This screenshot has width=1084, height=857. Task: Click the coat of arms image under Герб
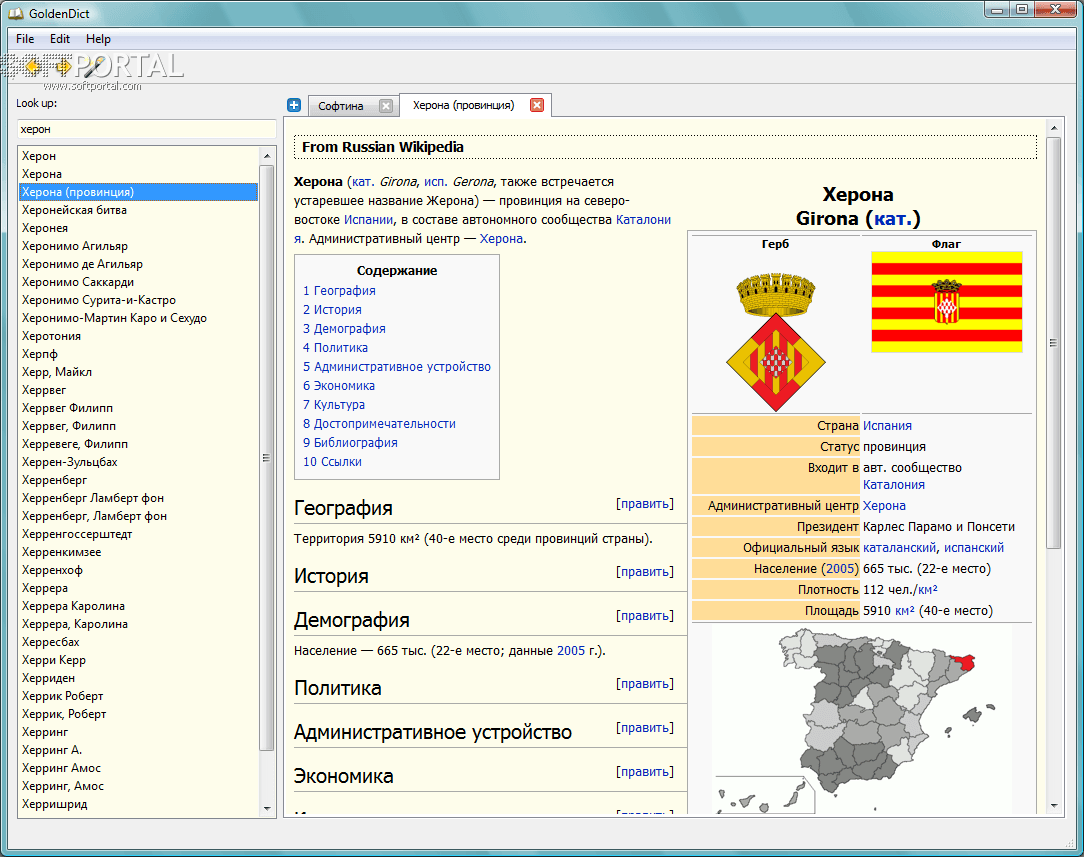point(776,341)
